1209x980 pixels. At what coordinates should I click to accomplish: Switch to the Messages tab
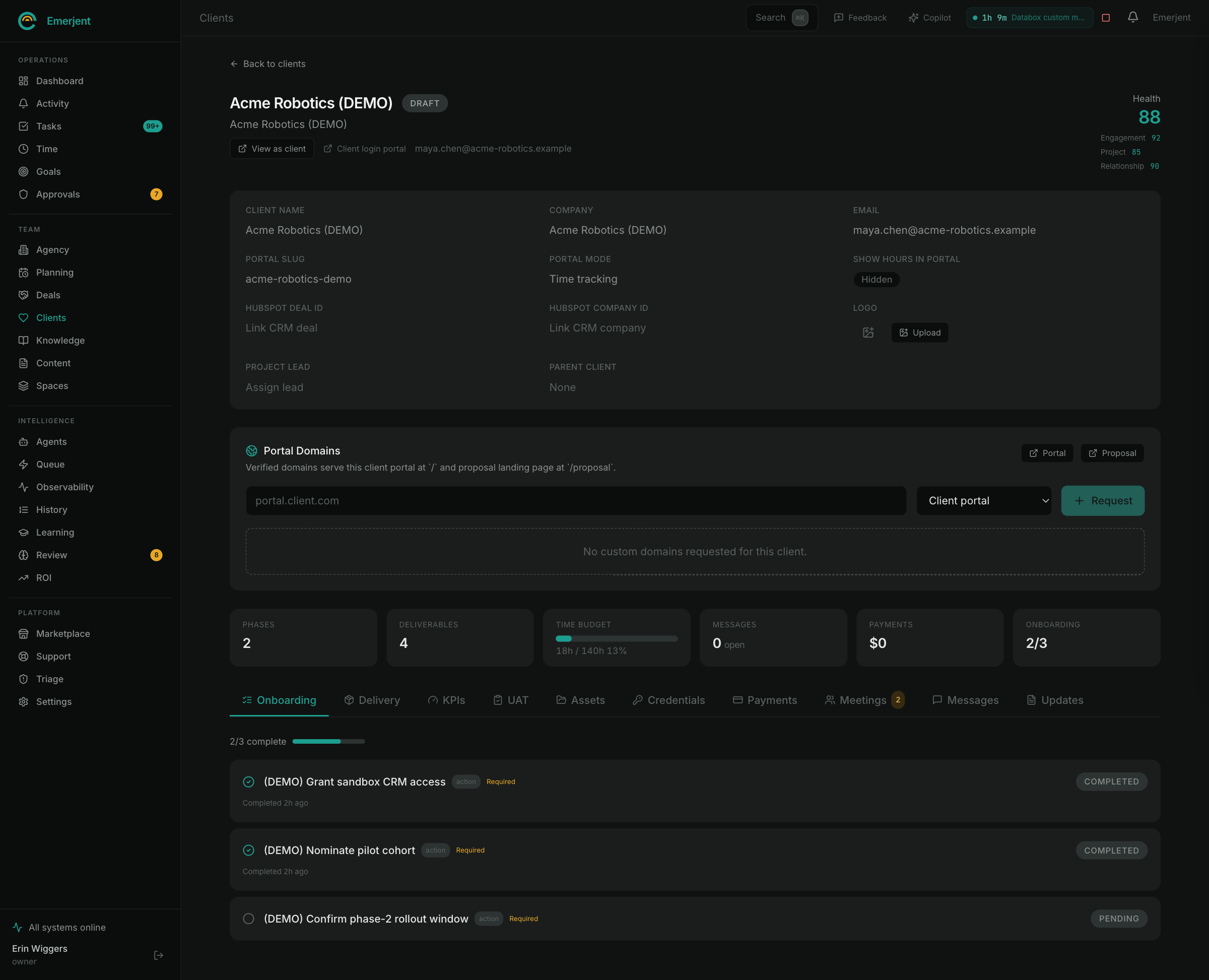965,700
